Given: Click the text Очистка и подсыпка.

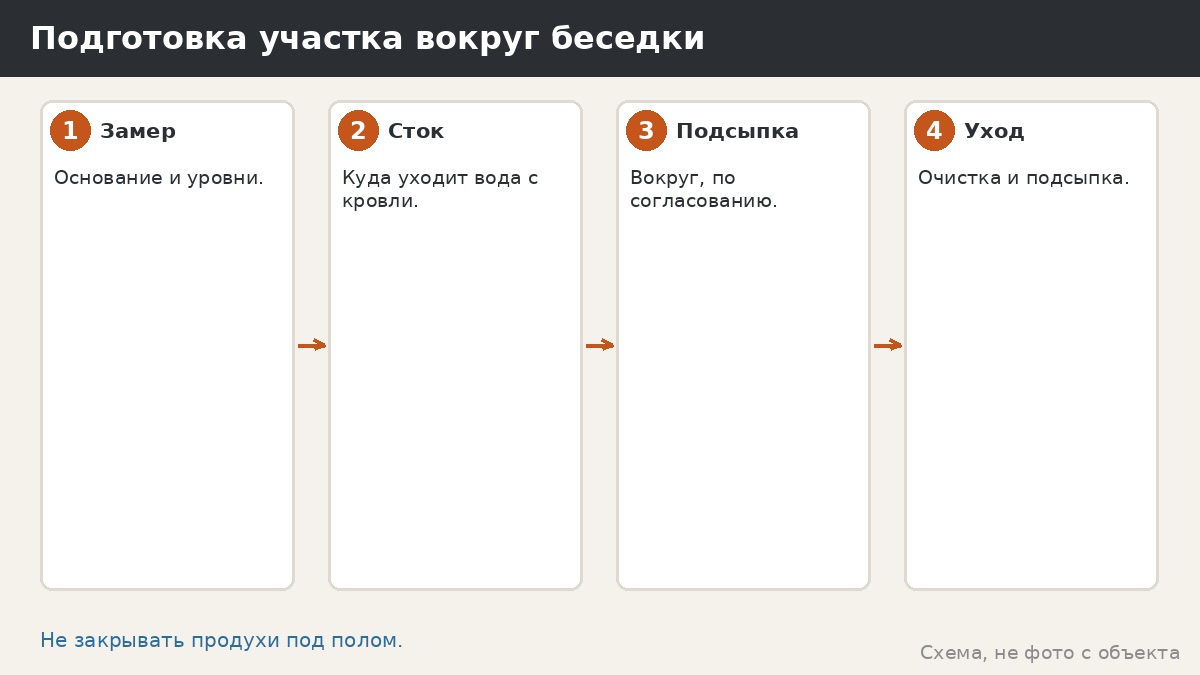Looking at the screenshot, I should [1024, 178].
